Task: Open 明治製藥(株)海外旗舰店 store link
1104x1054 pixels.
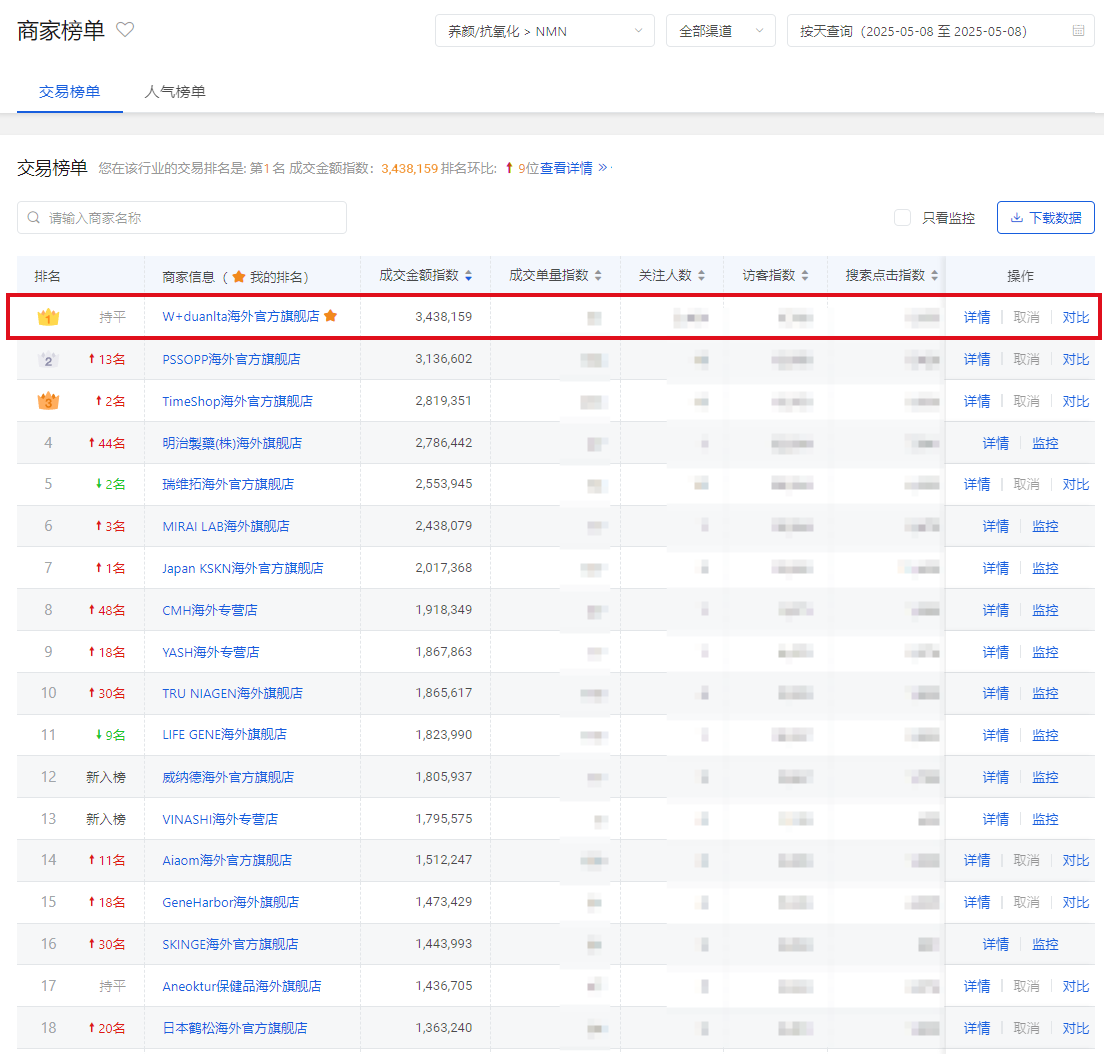Action: pyautogui.click(x=232, y=443)
